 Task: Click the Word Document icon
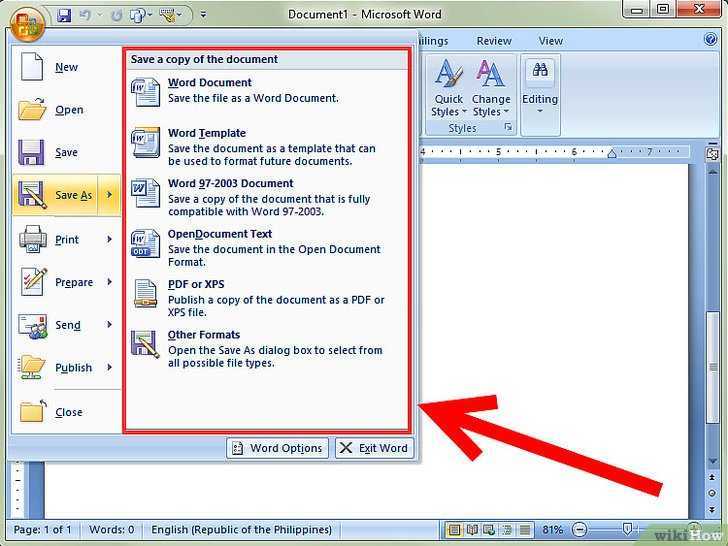coord(145,92)
